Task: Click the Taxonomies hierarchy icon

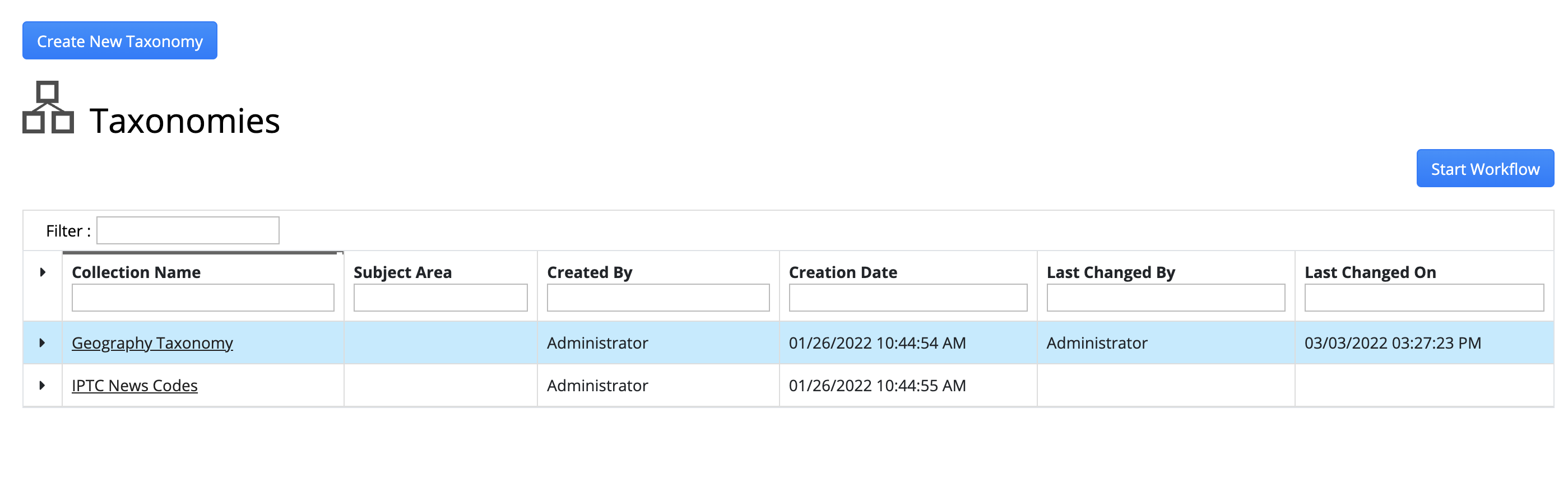Action: coord(48,108)
